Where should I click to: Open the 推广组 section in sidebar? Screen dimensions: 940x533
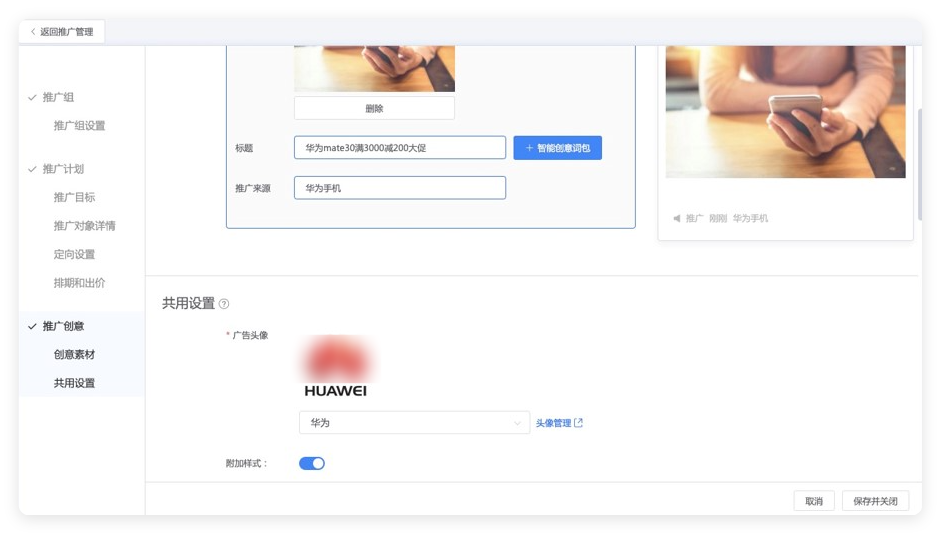(x=58, y=97)
